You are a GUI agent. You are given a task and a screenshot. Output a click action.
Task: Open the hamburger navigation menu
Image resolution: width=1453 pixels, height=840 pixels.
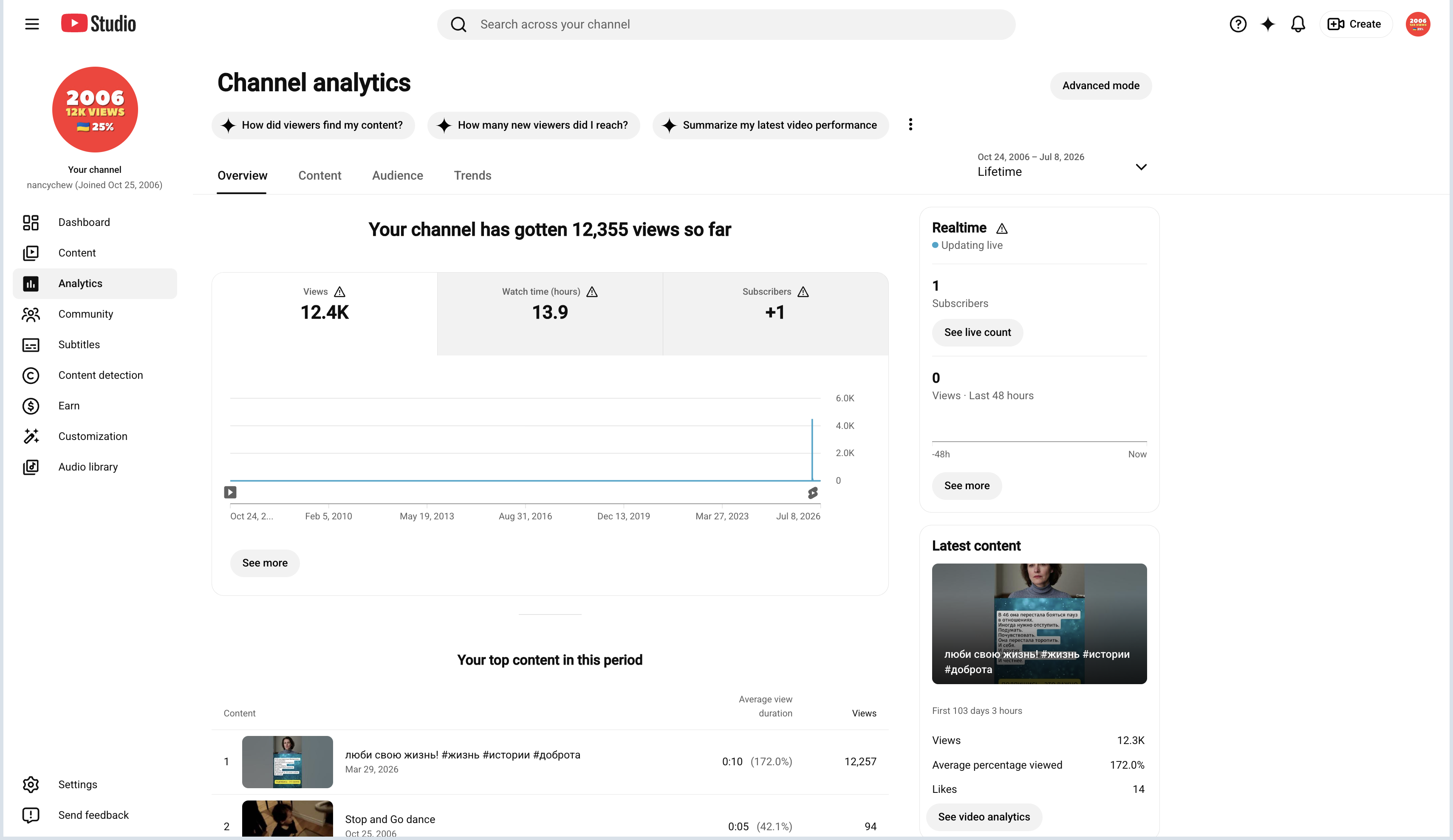tap(32, 24)
